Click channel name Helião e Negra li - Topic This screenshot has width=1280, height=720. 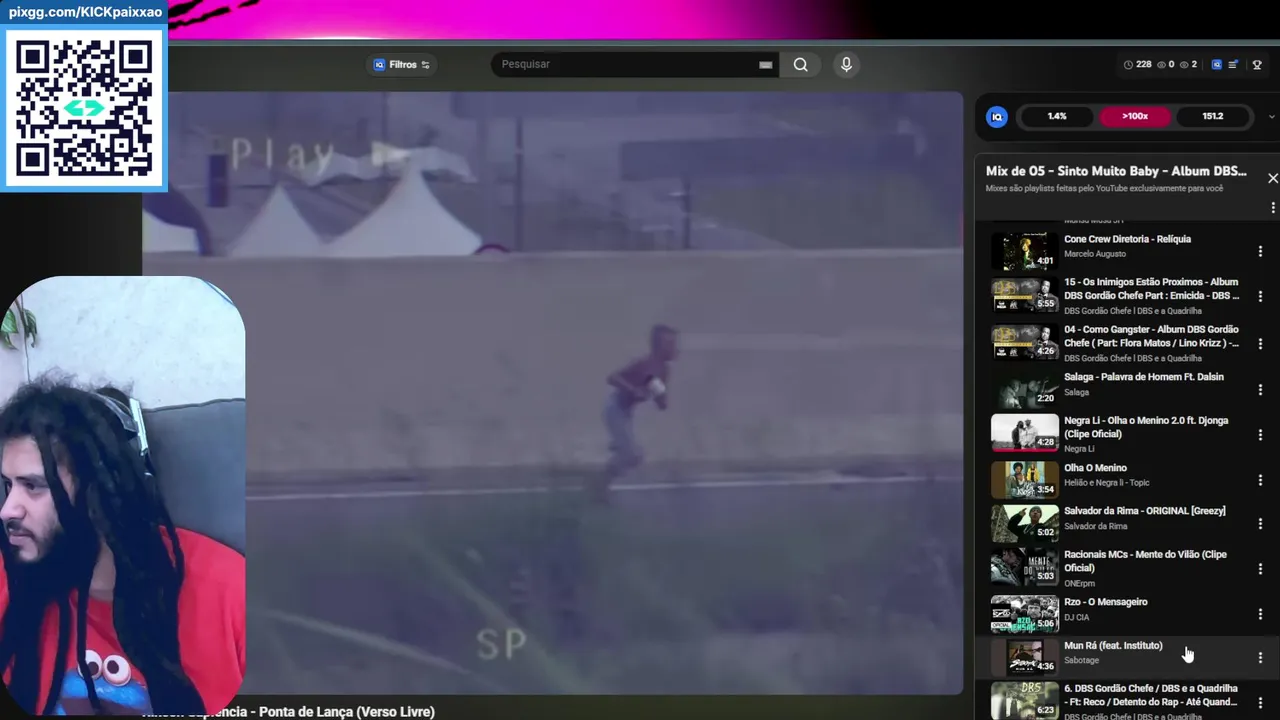1107,483
